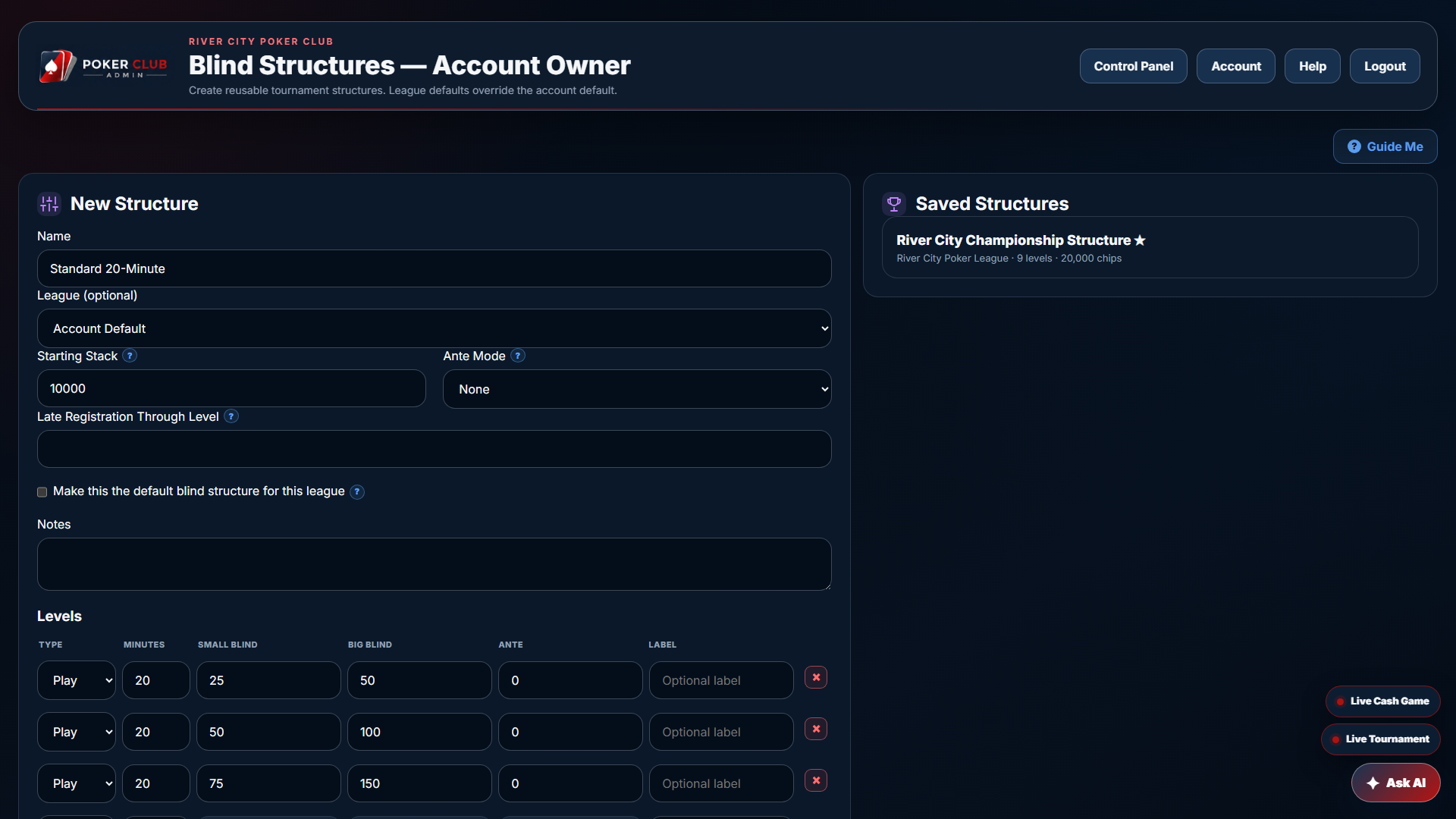Click the Poker Club Admin logo
The image size is (1456, 819).
[x=103, y=66]
